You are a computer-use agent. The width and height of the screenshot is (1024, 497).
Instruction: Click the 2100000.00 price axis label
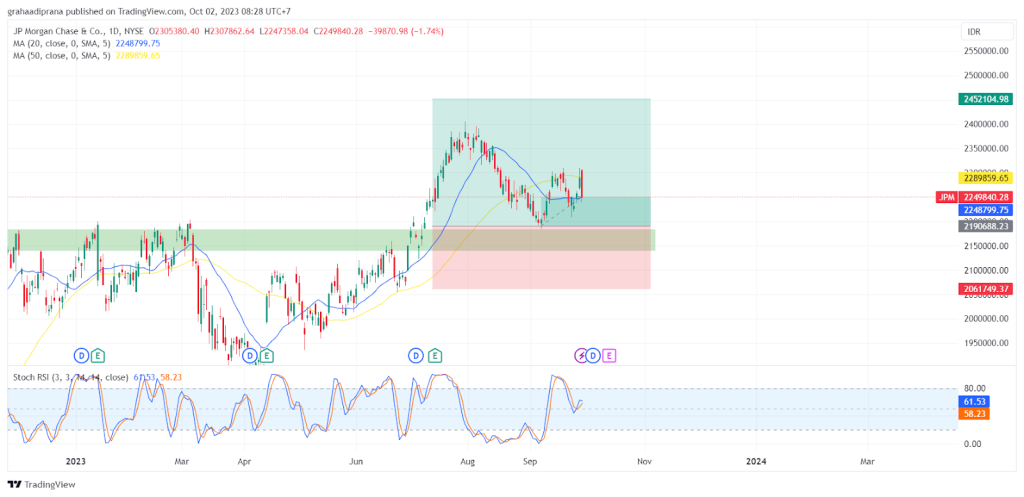tap(985, 270)
